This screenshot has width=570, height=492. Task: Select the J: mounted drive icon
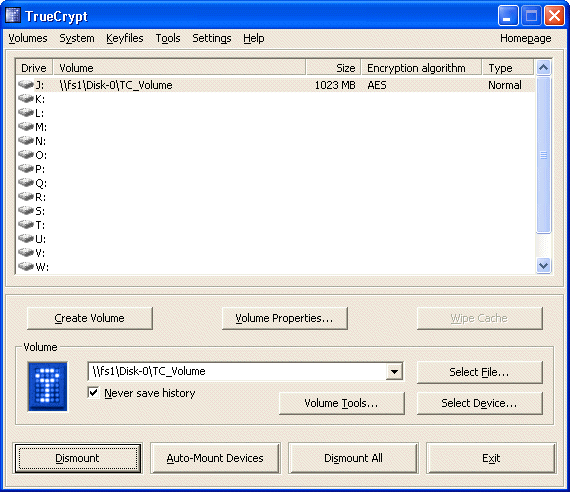[x=26, y=85]
